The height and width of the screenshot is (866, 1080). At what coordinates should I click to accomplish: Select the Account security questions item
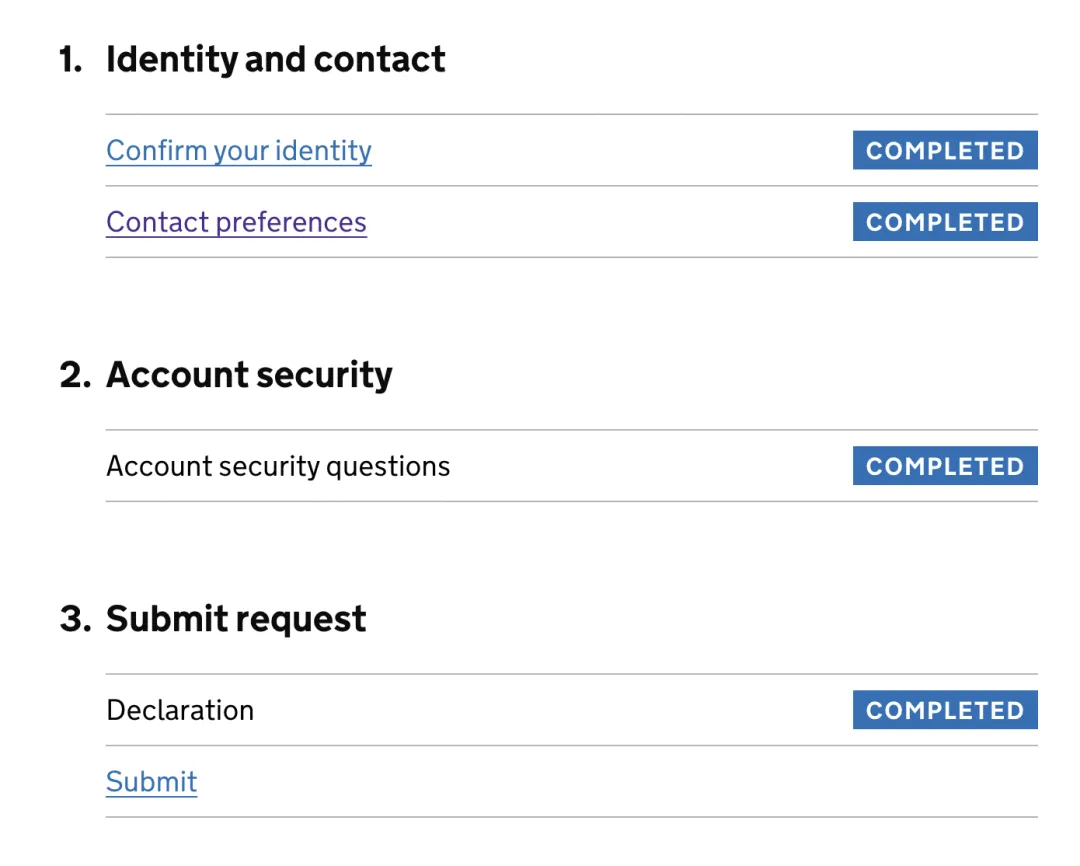[x=278, y=466]
